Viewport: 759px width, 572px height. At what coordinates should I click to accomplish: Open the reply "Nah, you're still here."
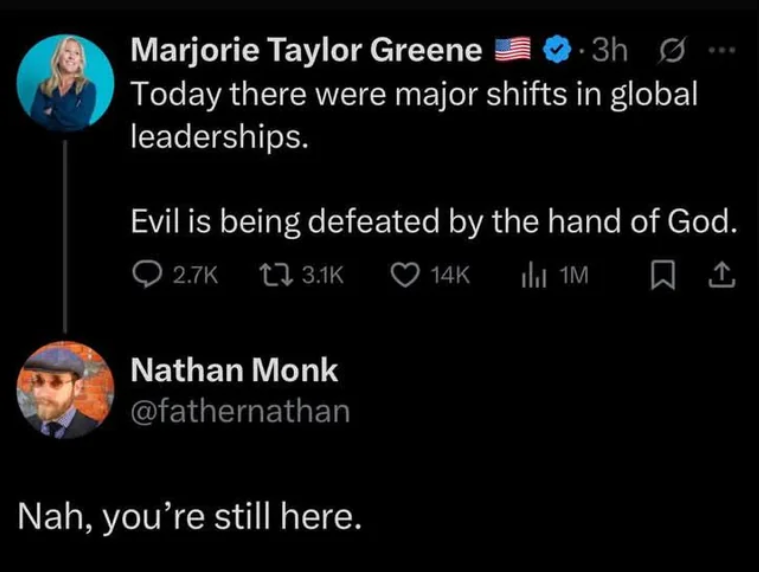pyautogui.click(x=190, y=518)
